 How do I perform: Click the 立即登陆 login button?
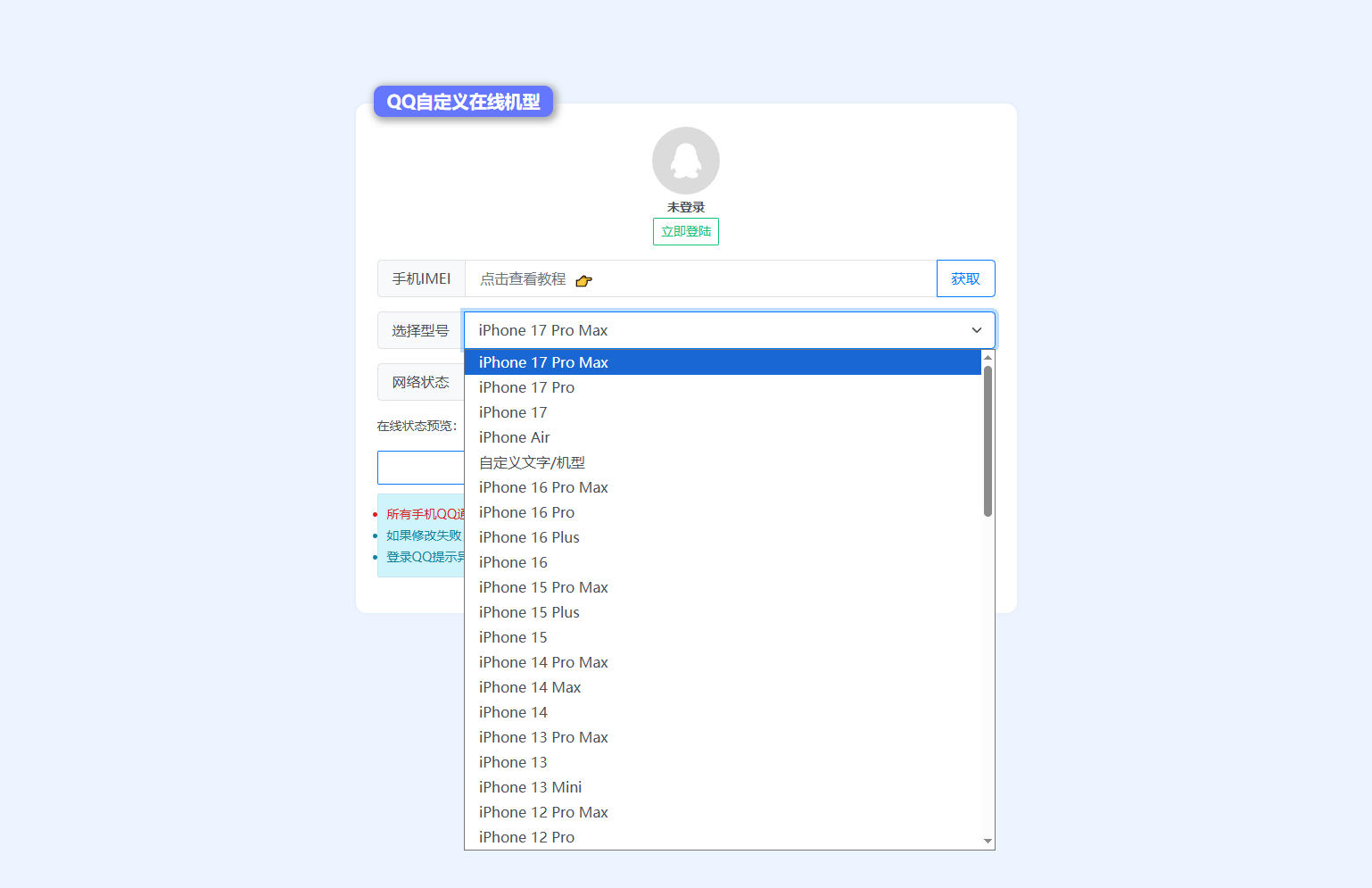685,231
